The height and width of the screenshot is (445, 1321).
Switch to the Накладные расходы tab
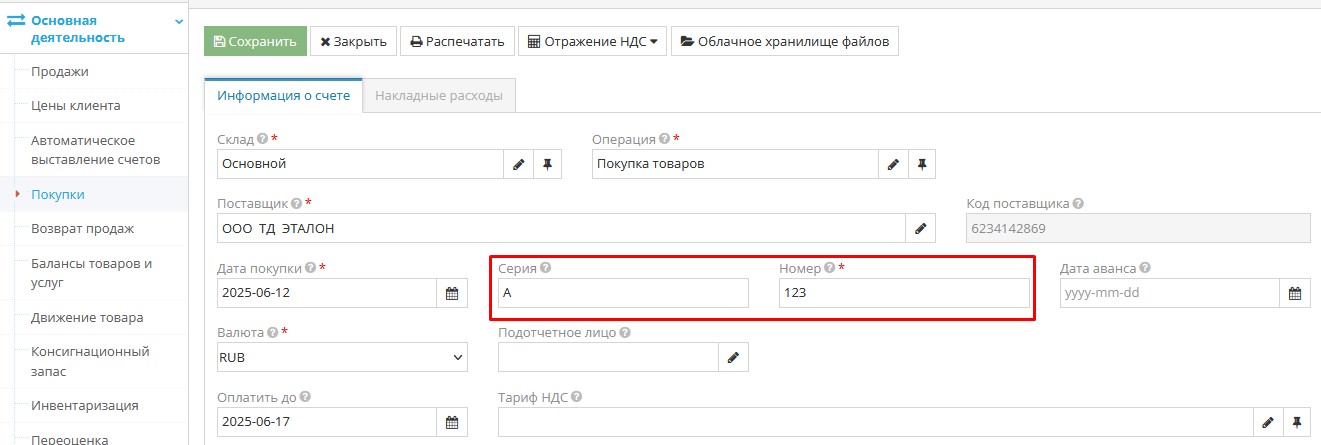click(439, 96)
